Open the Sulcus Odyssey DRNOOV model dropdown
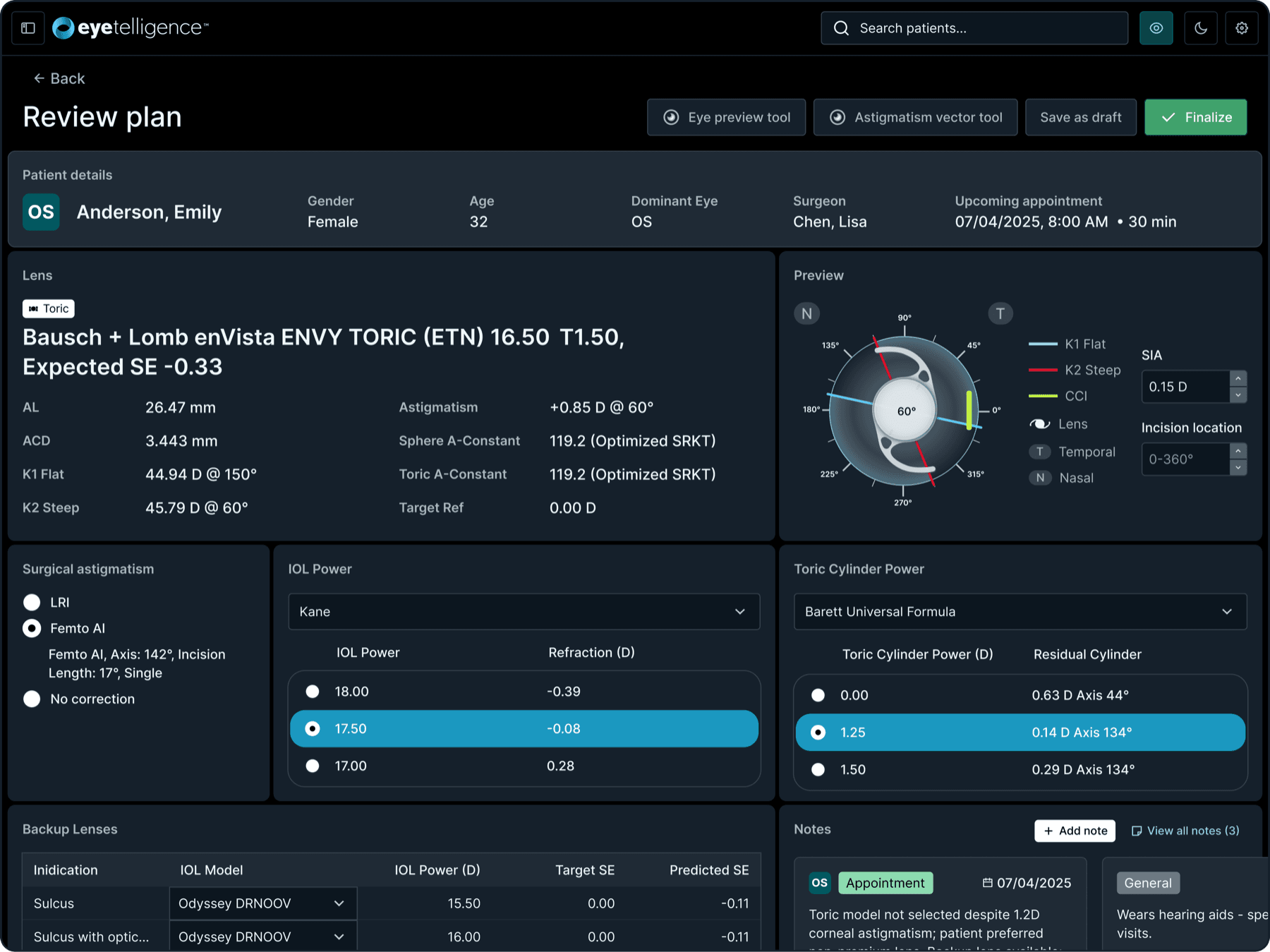 coord(262,903)
